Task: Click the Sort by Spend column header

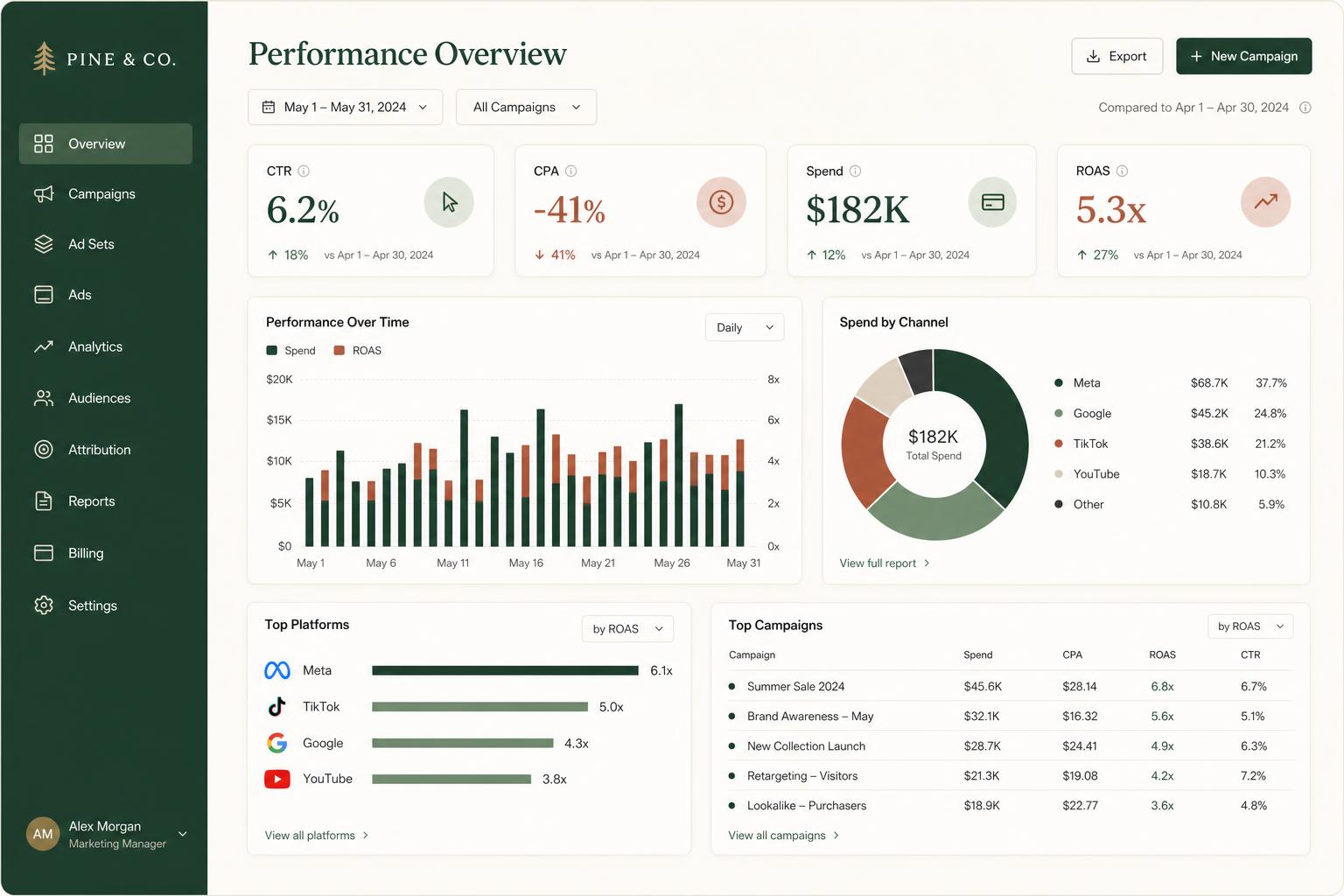Action: [978, 655]
